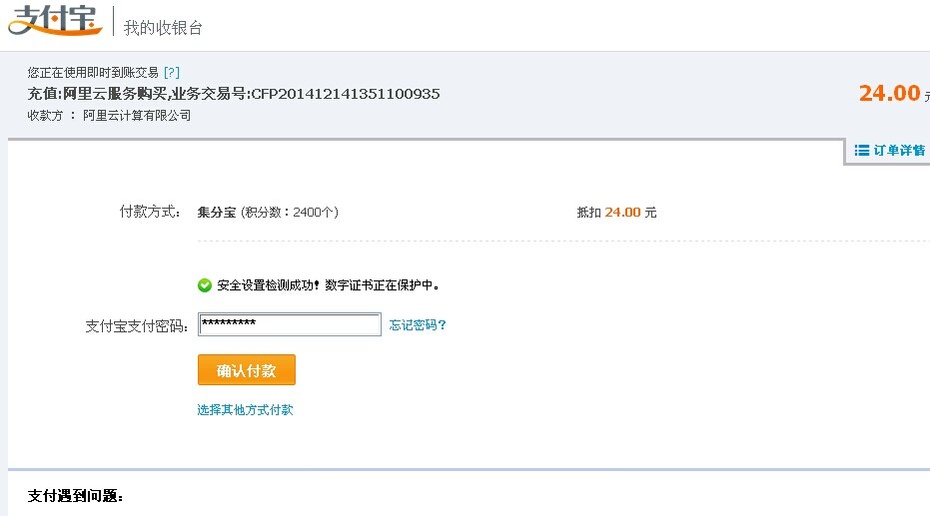Click the Alipay logo

(55, 20)
